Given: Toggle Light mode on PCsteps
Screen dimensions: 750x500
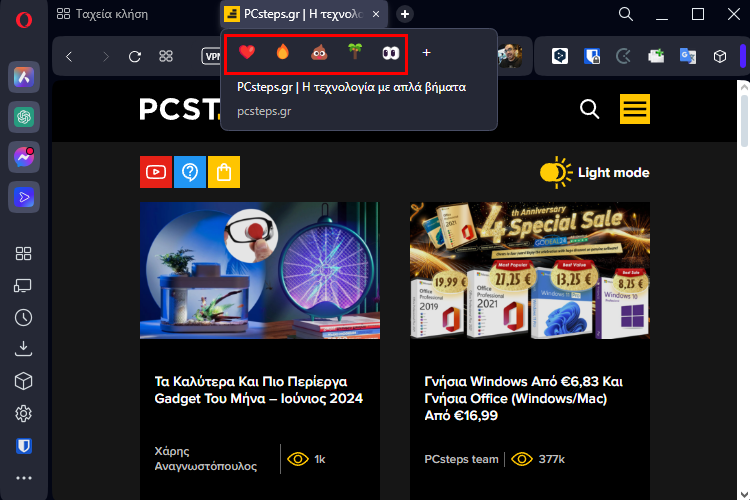Looking at the screenshot, I should point(595,172).
